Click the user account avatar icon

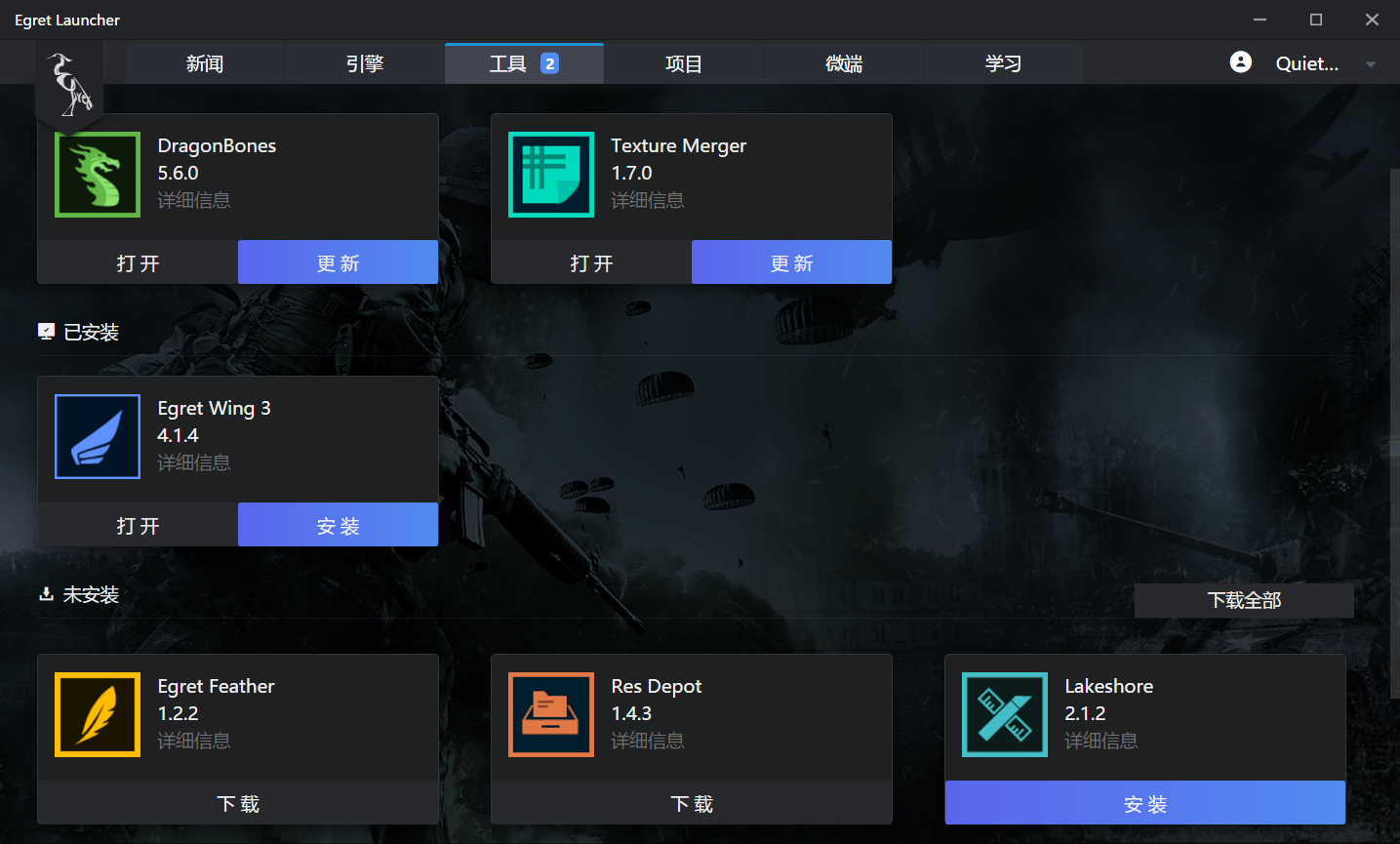(x=1240, y=62)
